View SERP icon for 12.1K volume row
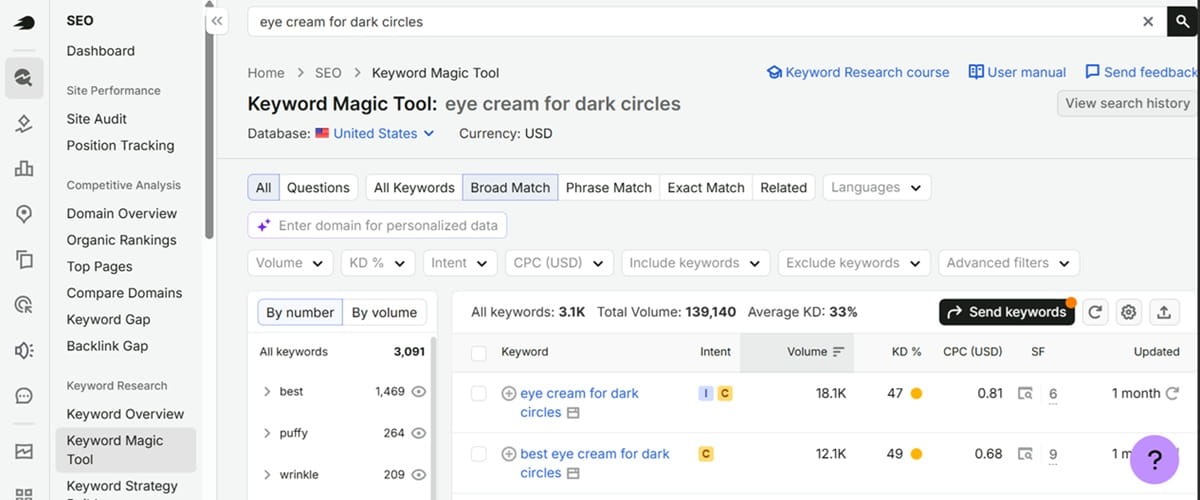The image size is (1200, 500). point(1025,454)
